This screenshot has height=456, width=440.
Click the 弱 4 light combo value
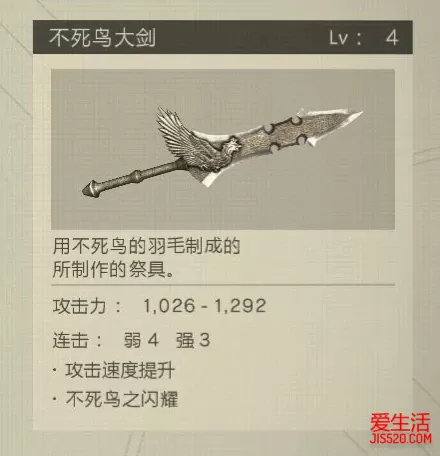(140, 340)
